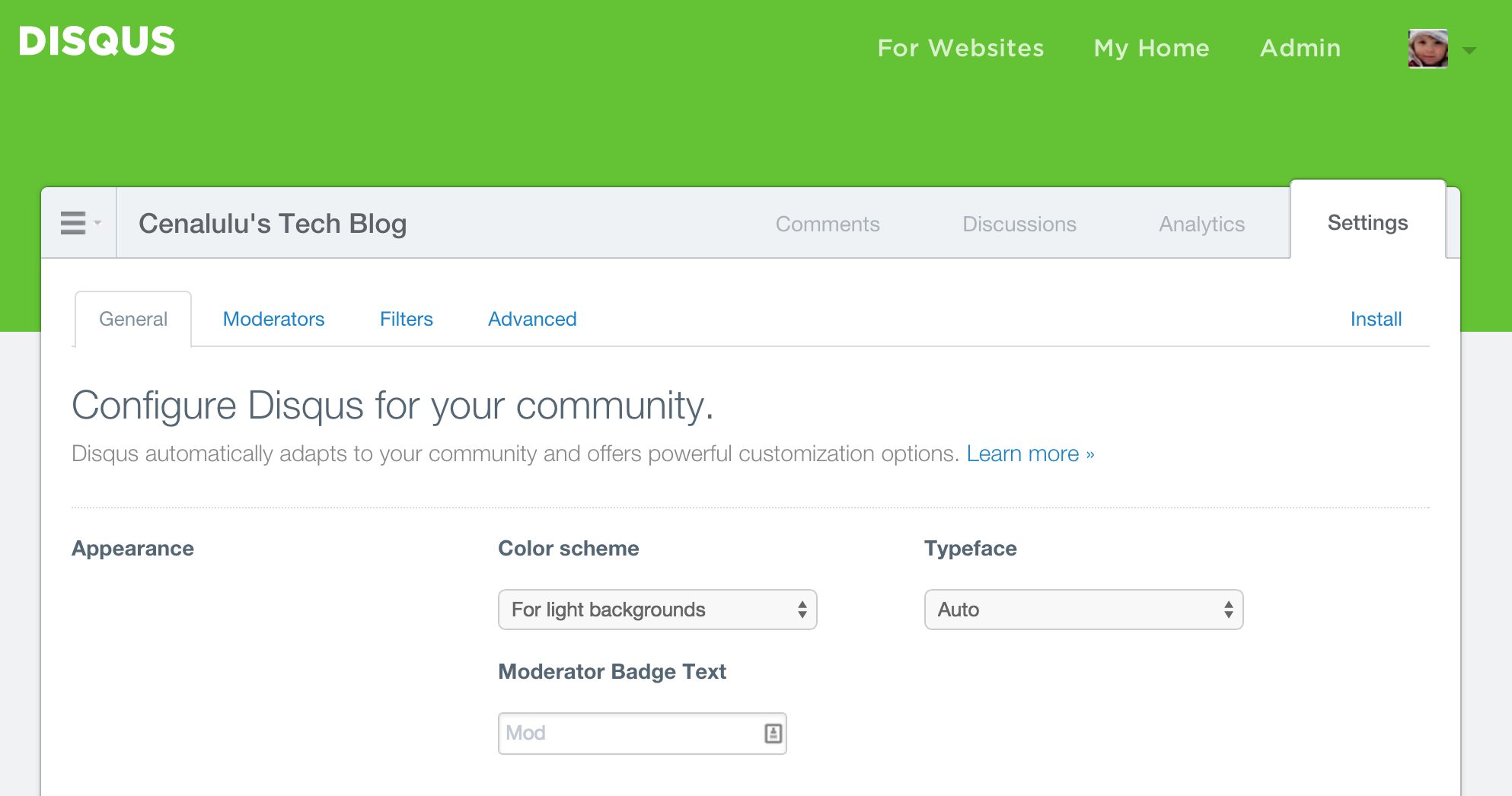This screenshot has height=796, width=1512.
Task: Click the Cenalulu's Tech Blog title
Action: (x=273, y=224)
